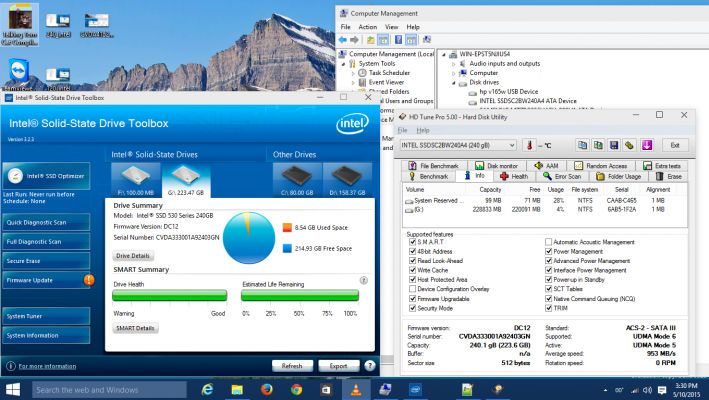Viewport: 709px width, 400px height.
Task: Toggle Device Configuration Overlay checkbox
Action: (x=412, y=289)
